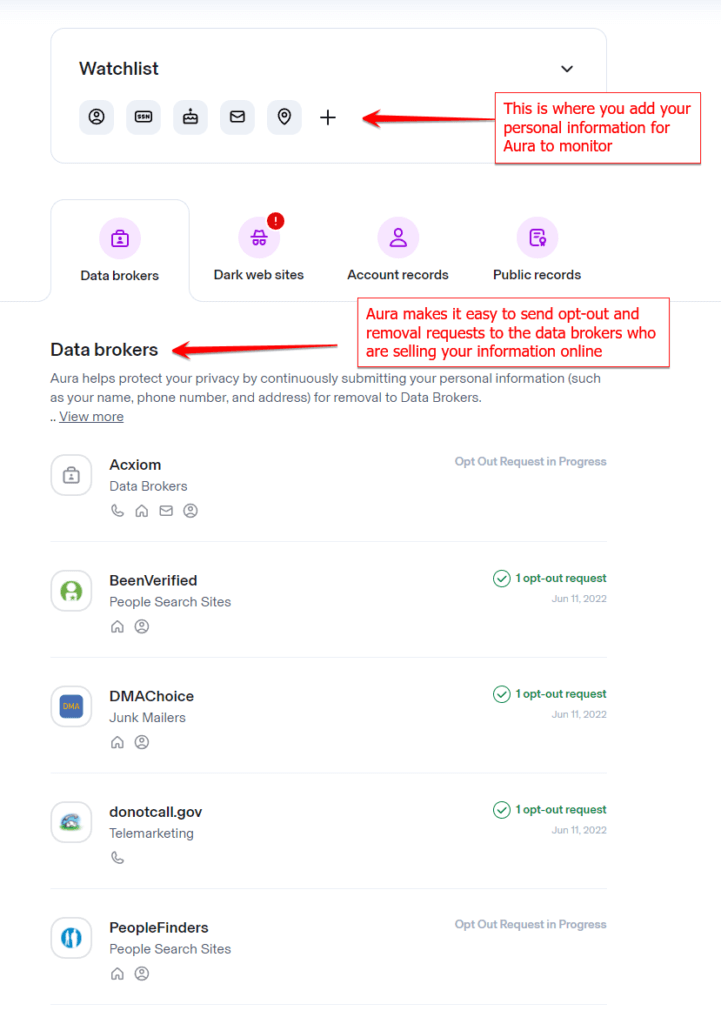Open the Account records tab
The image size is (721, 1024).
point(398,249)
